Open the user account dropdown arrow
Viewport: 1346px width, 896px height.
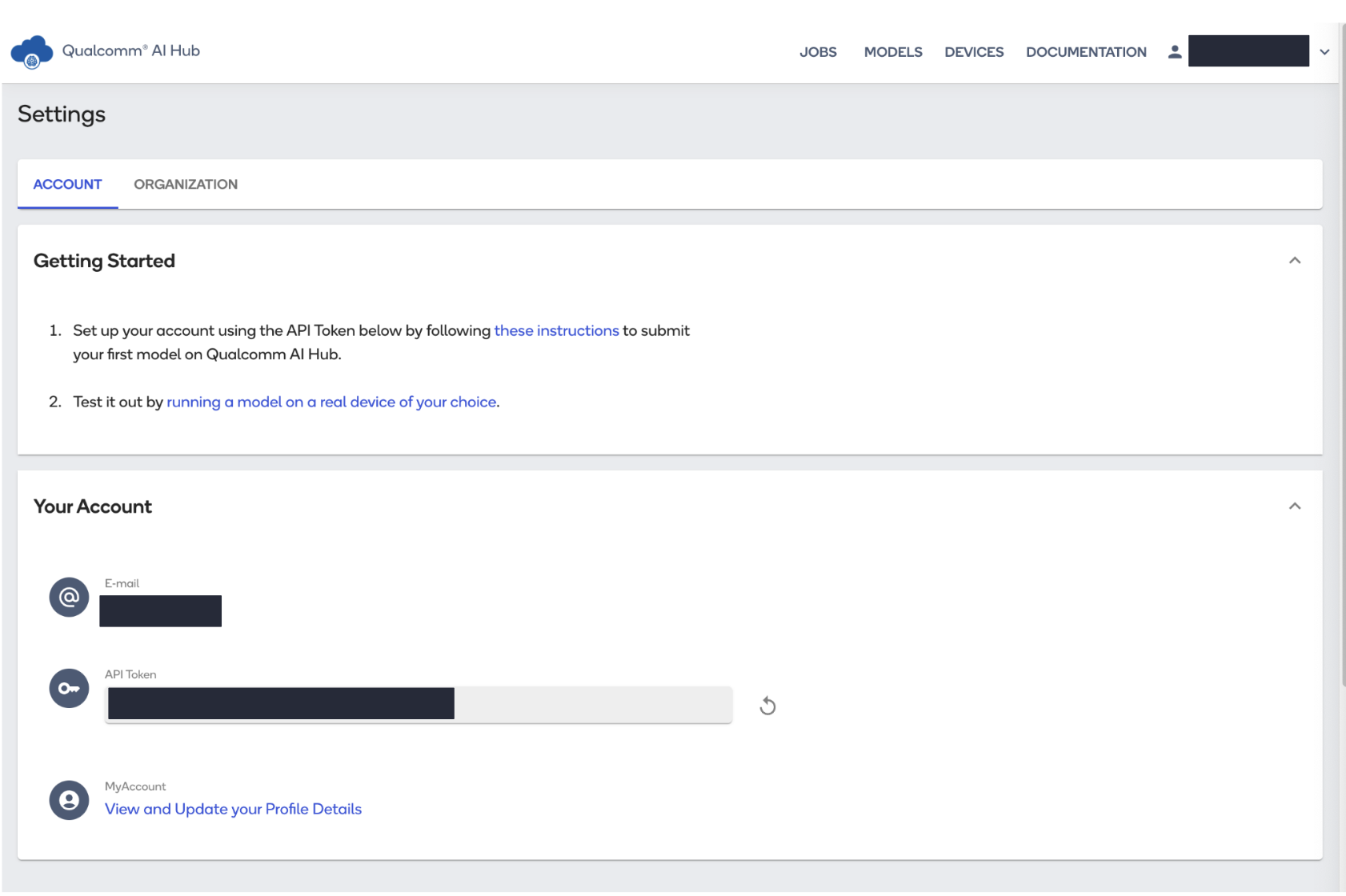[1324, 52]
